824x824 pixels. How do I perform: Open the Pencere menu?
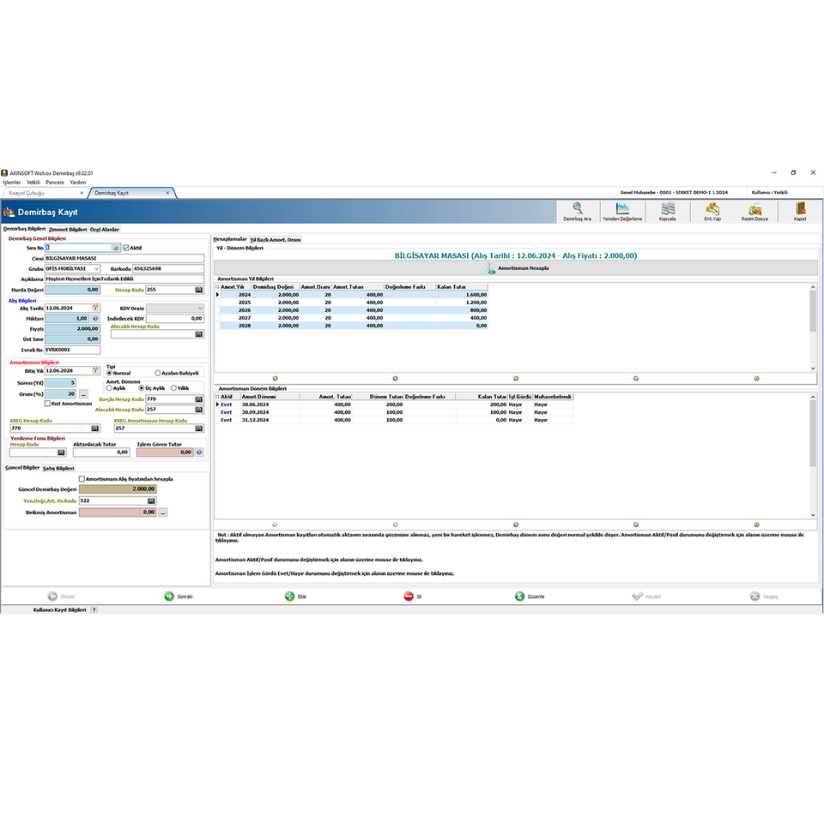coord(54,182)
